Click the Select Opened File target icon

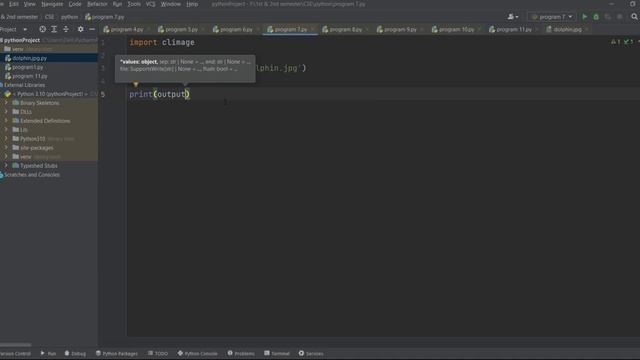42,29
